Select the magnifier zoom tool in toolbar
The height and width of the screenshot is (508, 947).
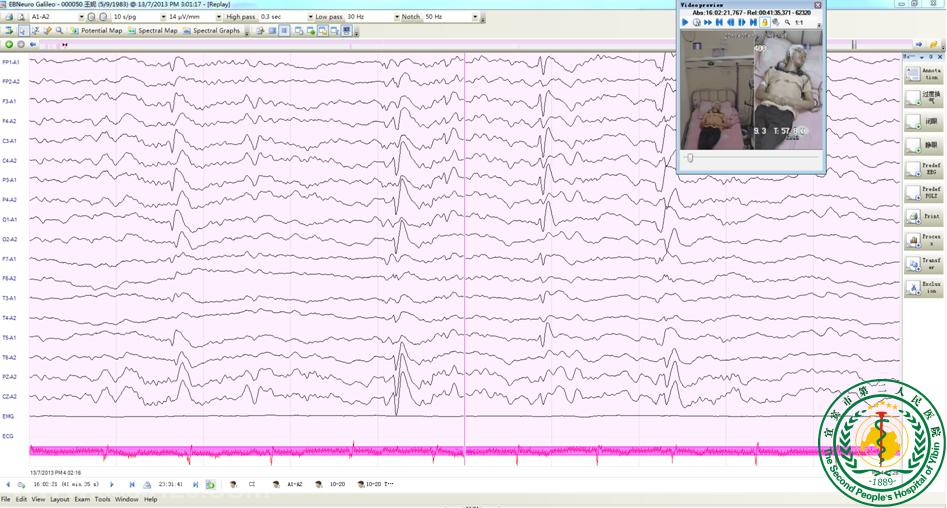coord(59,31)
